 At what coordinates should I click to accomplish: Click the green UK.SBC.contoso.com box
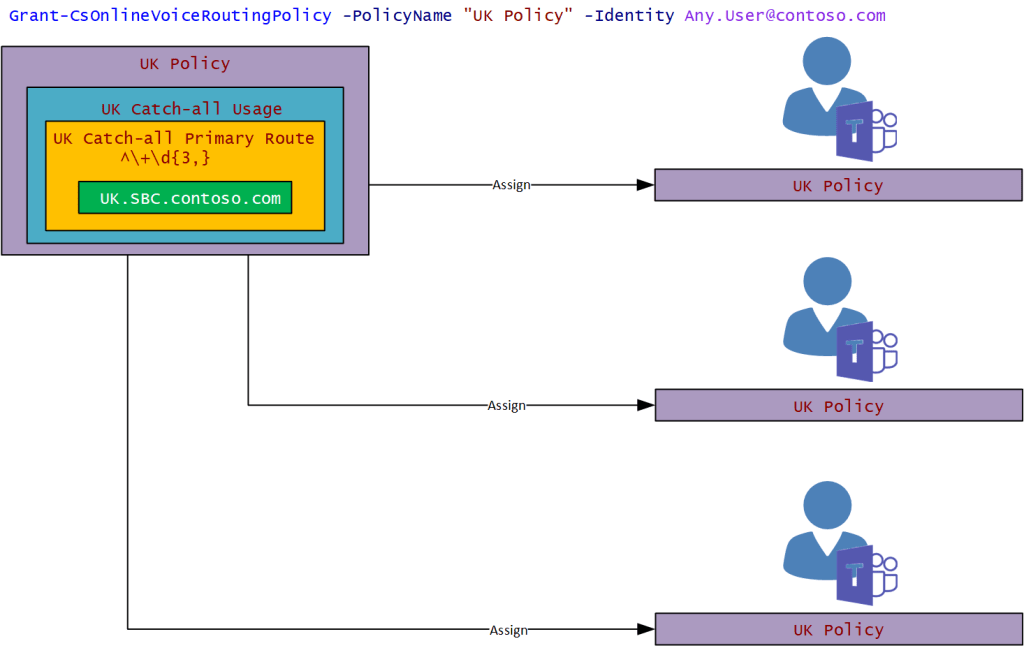(x=185, y=198)
